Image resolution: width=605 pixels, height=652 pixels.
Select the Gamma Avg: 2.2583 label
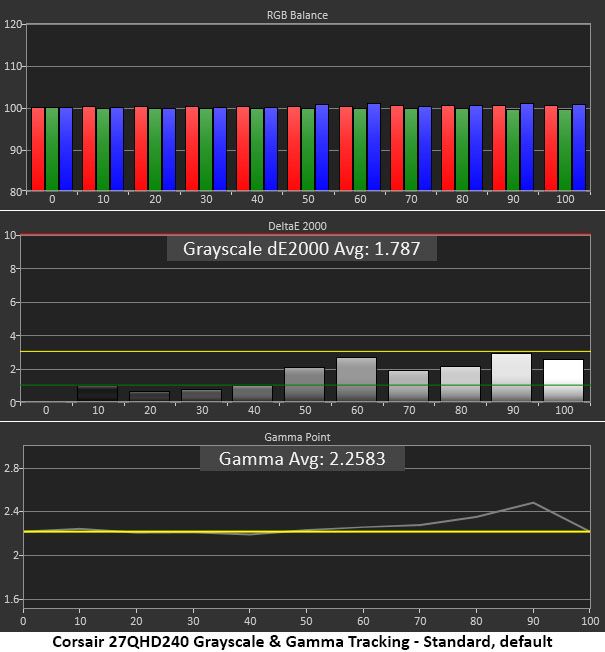tap(302, 459)
